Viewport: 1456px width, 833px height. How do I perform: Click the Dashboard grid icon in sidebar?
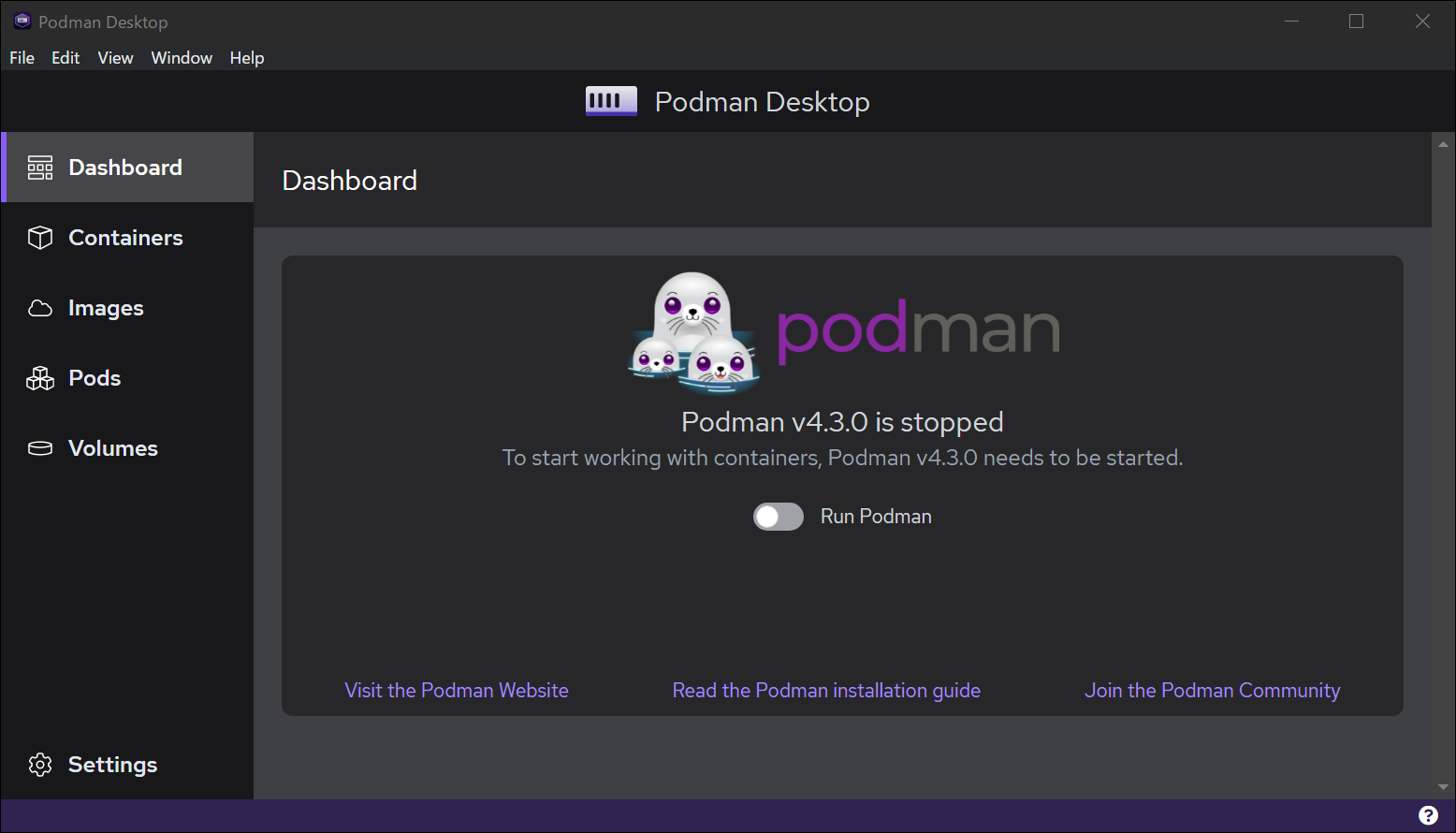(x=40, y=168)
